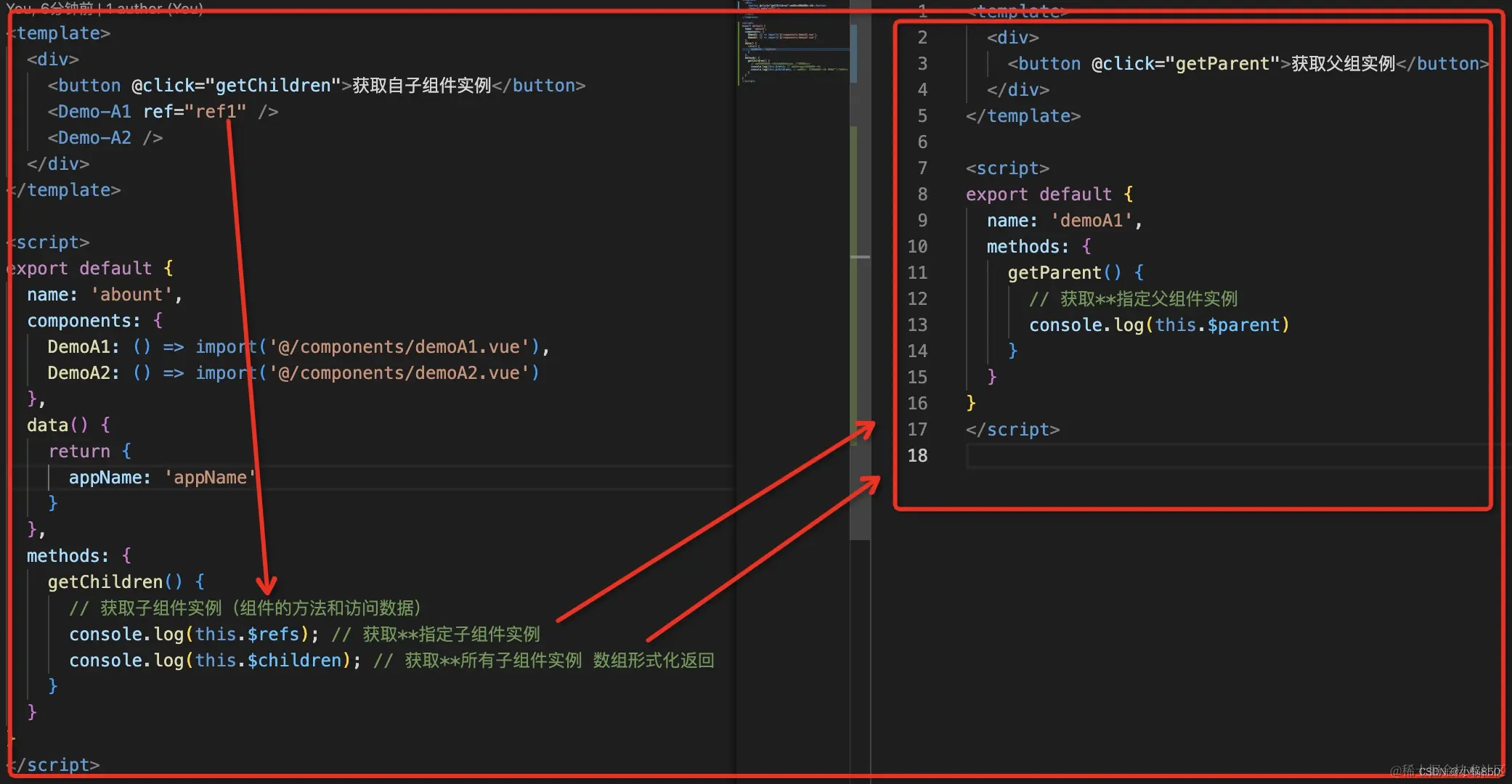Click the 'demoA1' name string
The image size is (1512, 784).
tap(1092, 220)
